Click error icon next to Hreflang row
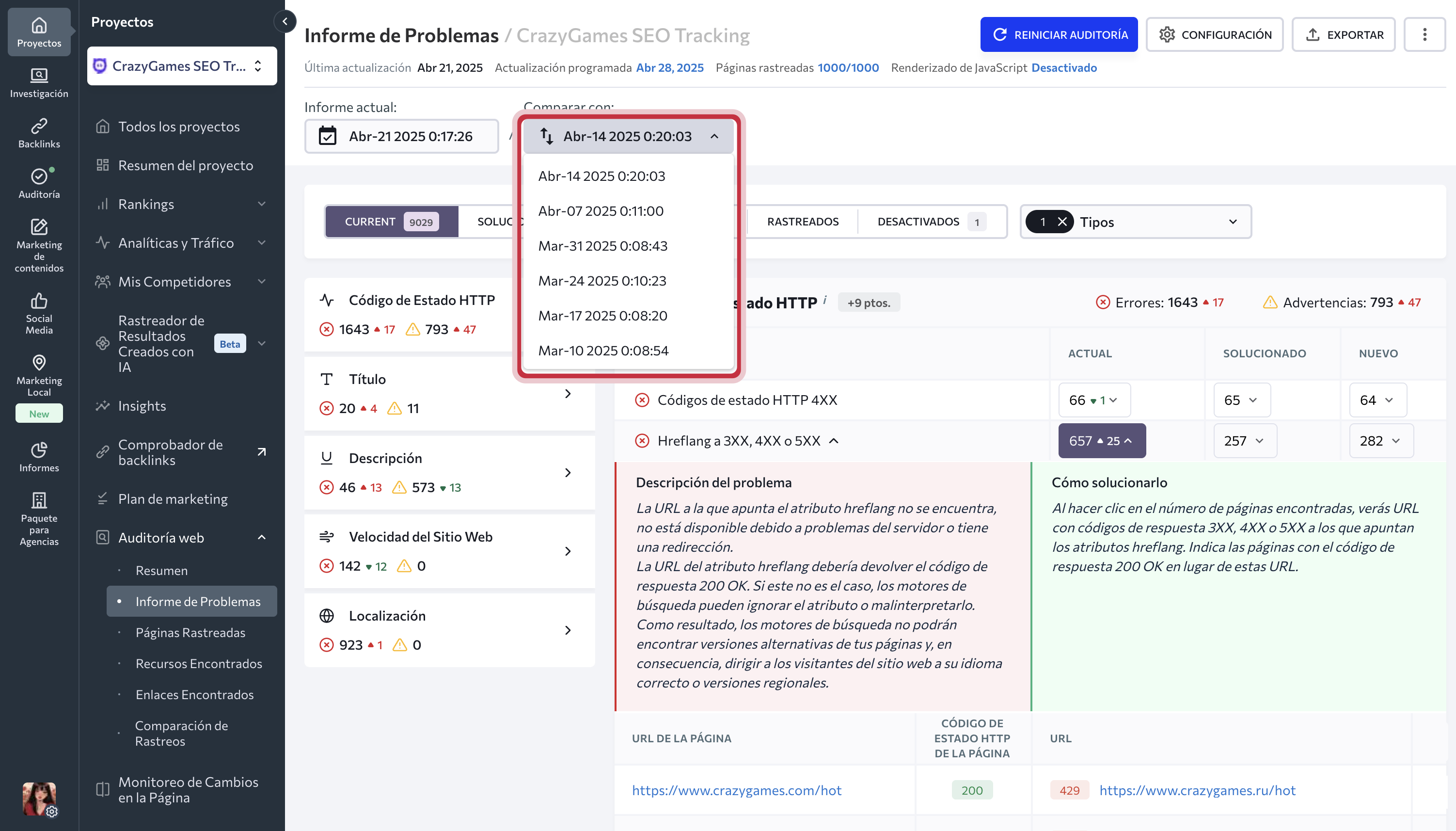1456x831 pixels. [x=642, y=440]
